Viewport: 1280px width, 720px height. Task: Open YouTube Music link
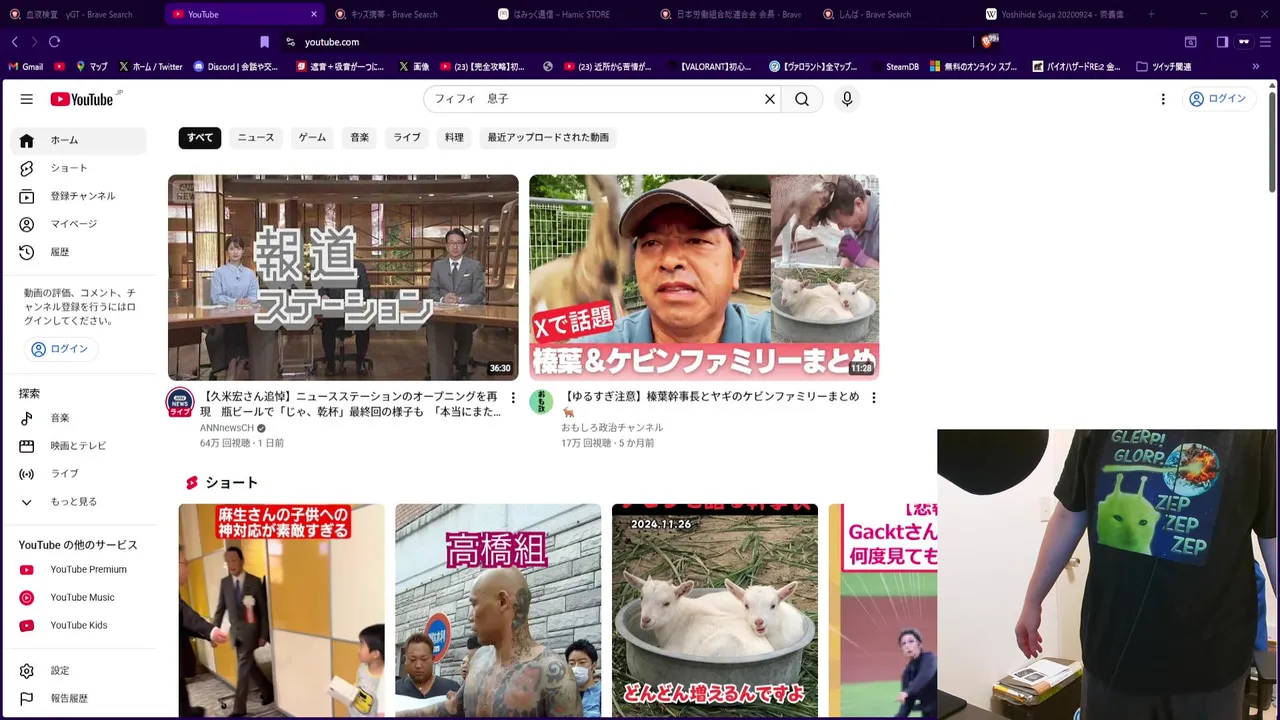pos(78,598)
